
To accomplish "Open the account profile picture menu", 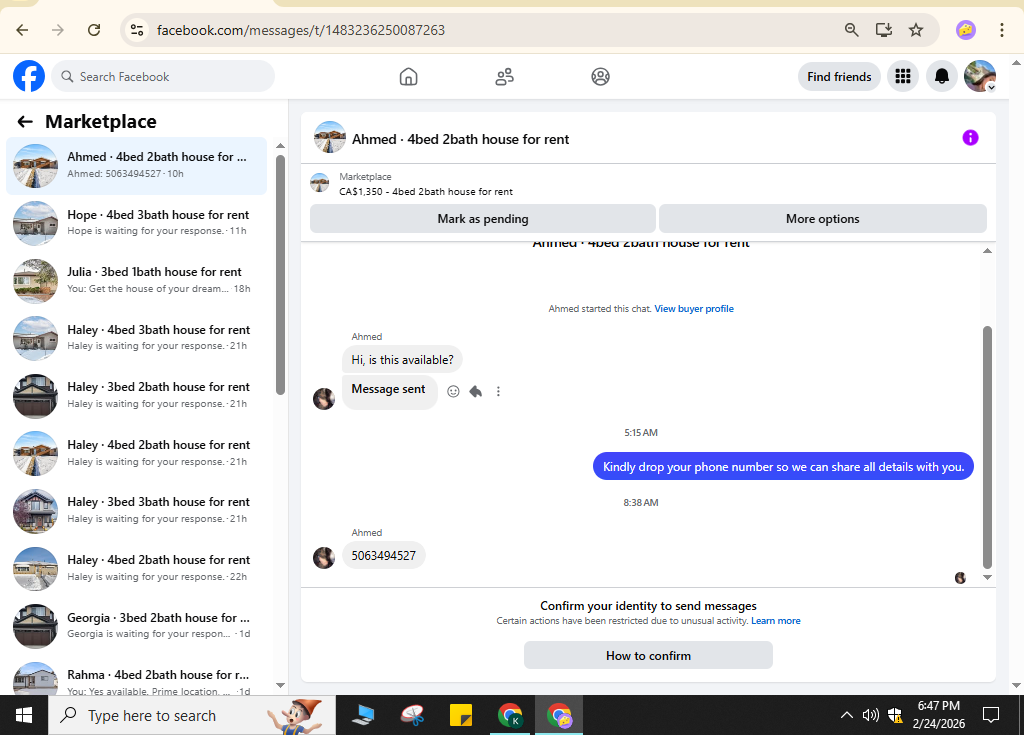I will [x=980, y=76].
